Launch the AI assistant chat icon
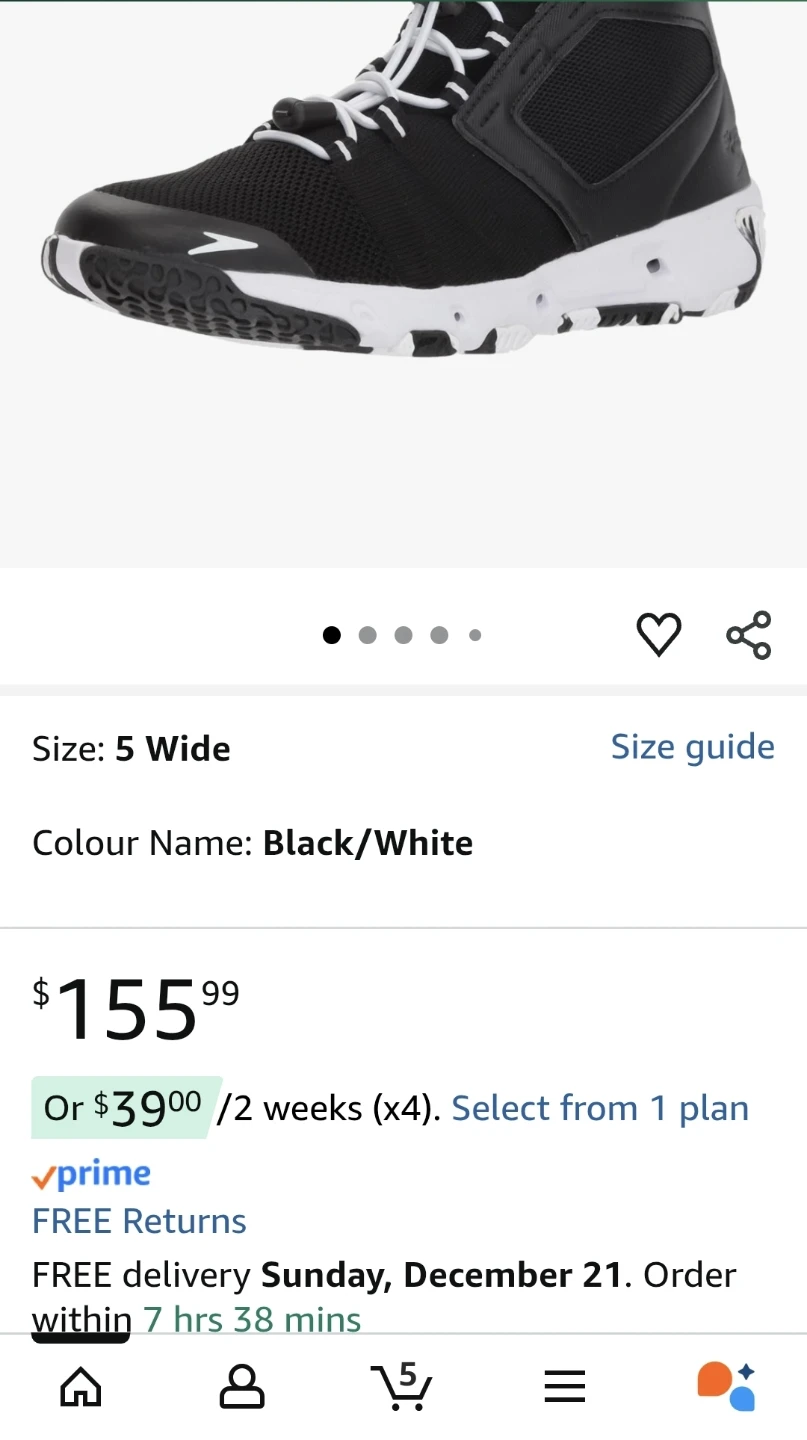This screenshot has height=1440, width=807. pos(726,1386)
